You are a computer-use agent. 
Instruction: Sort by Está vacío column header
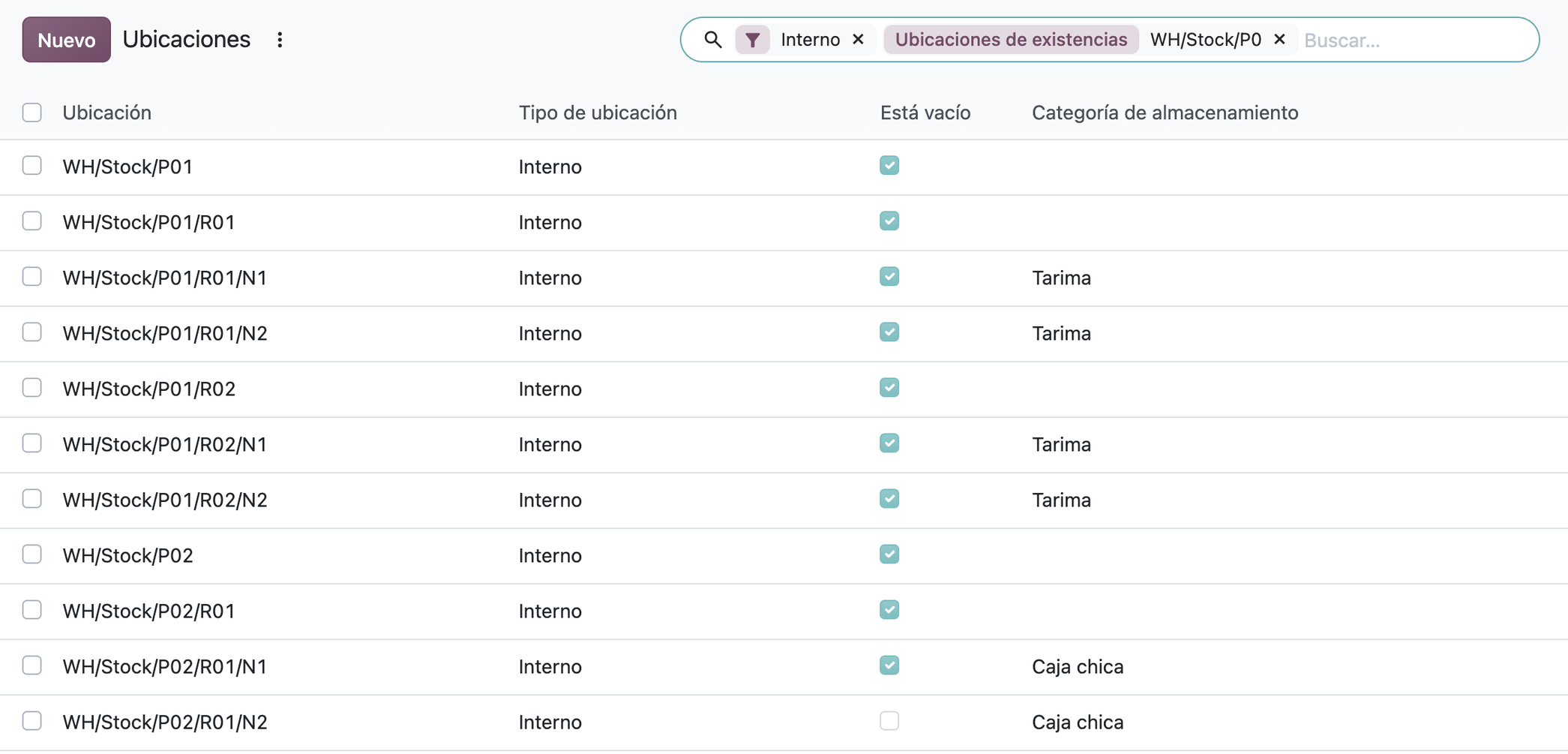[925, 113]
